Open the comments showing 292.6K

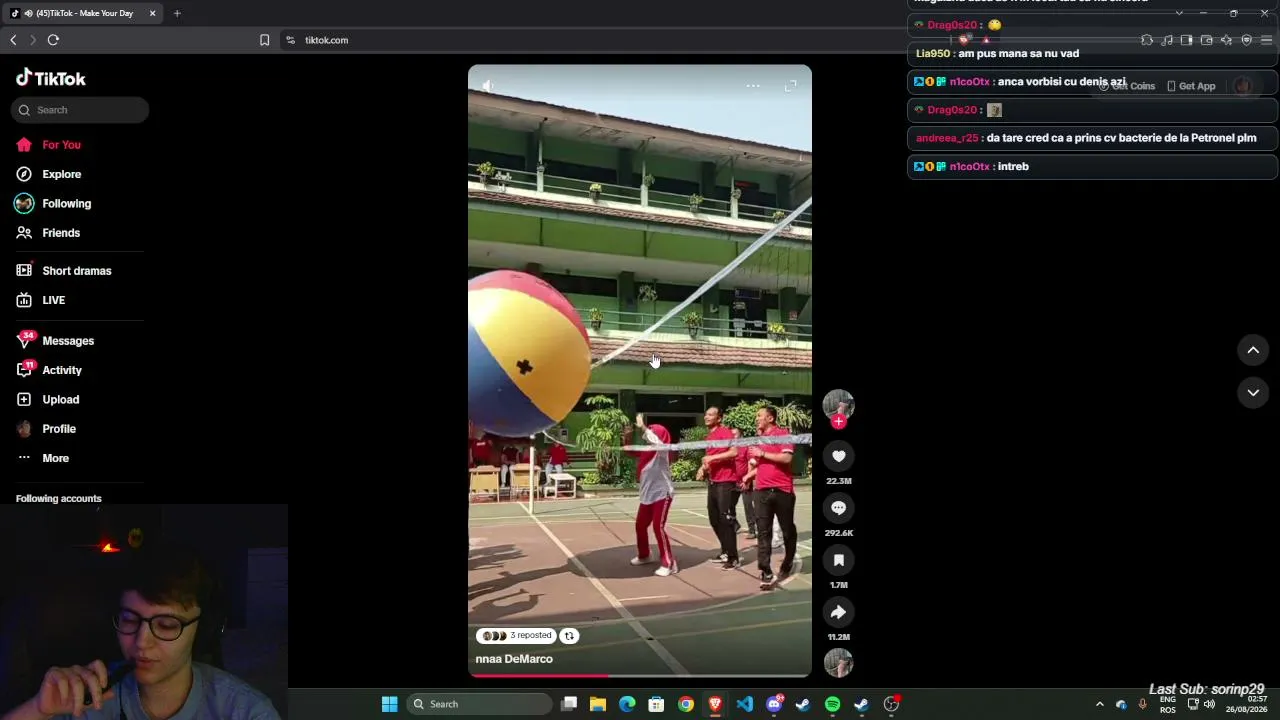[x=838, y=508]
